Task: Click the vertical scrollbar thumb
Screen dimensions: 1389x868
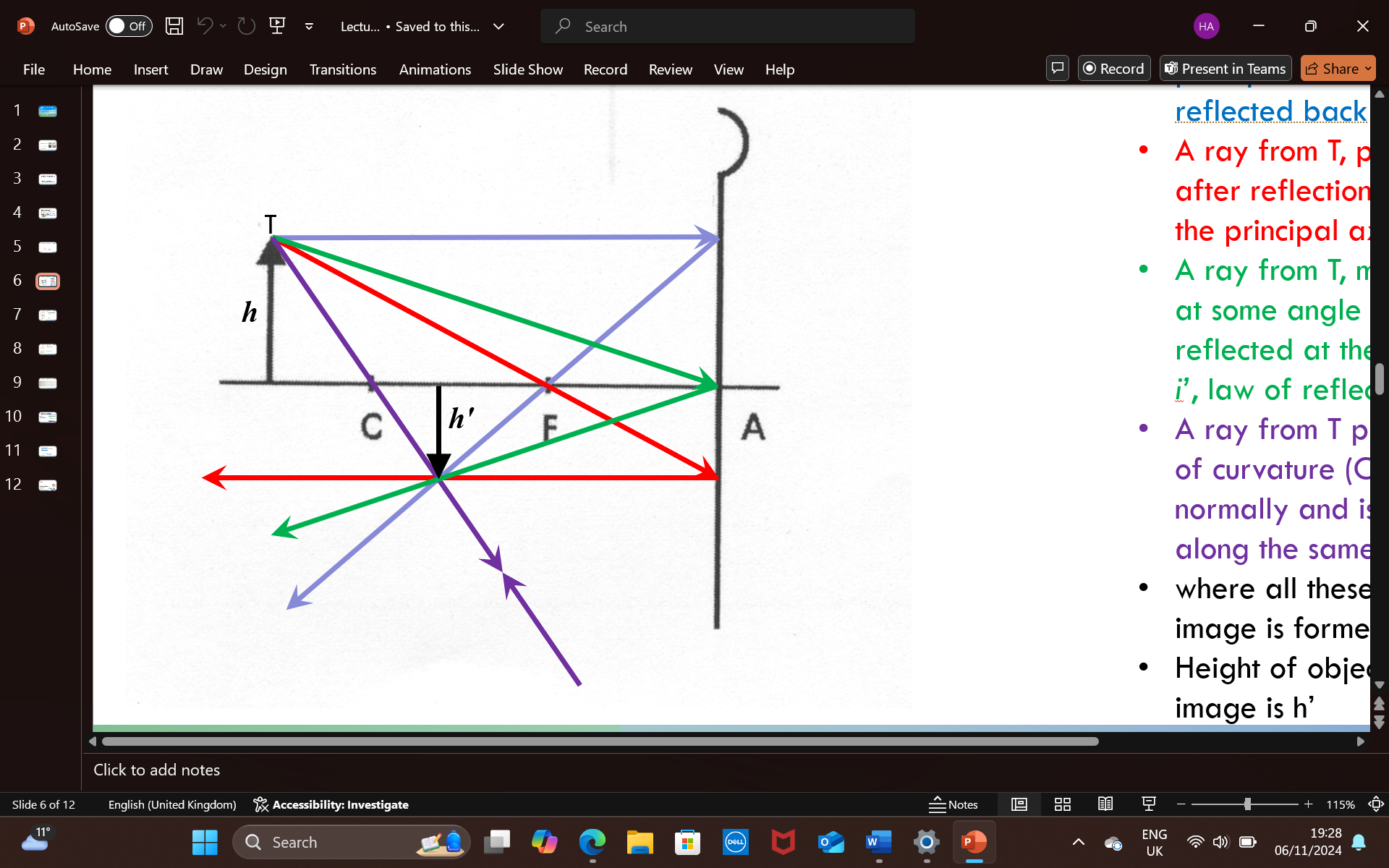Action: click(1380, 379)
